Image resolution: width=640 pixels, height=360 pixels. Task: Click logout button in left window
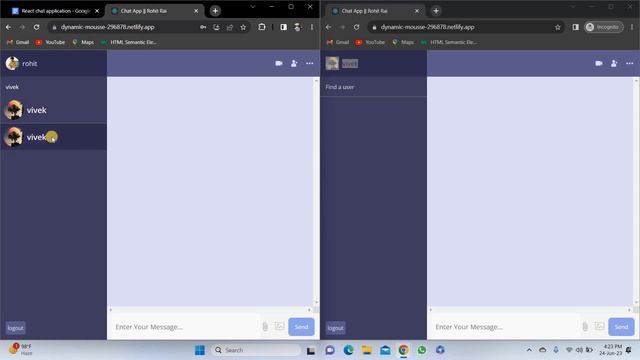(16, 328)
